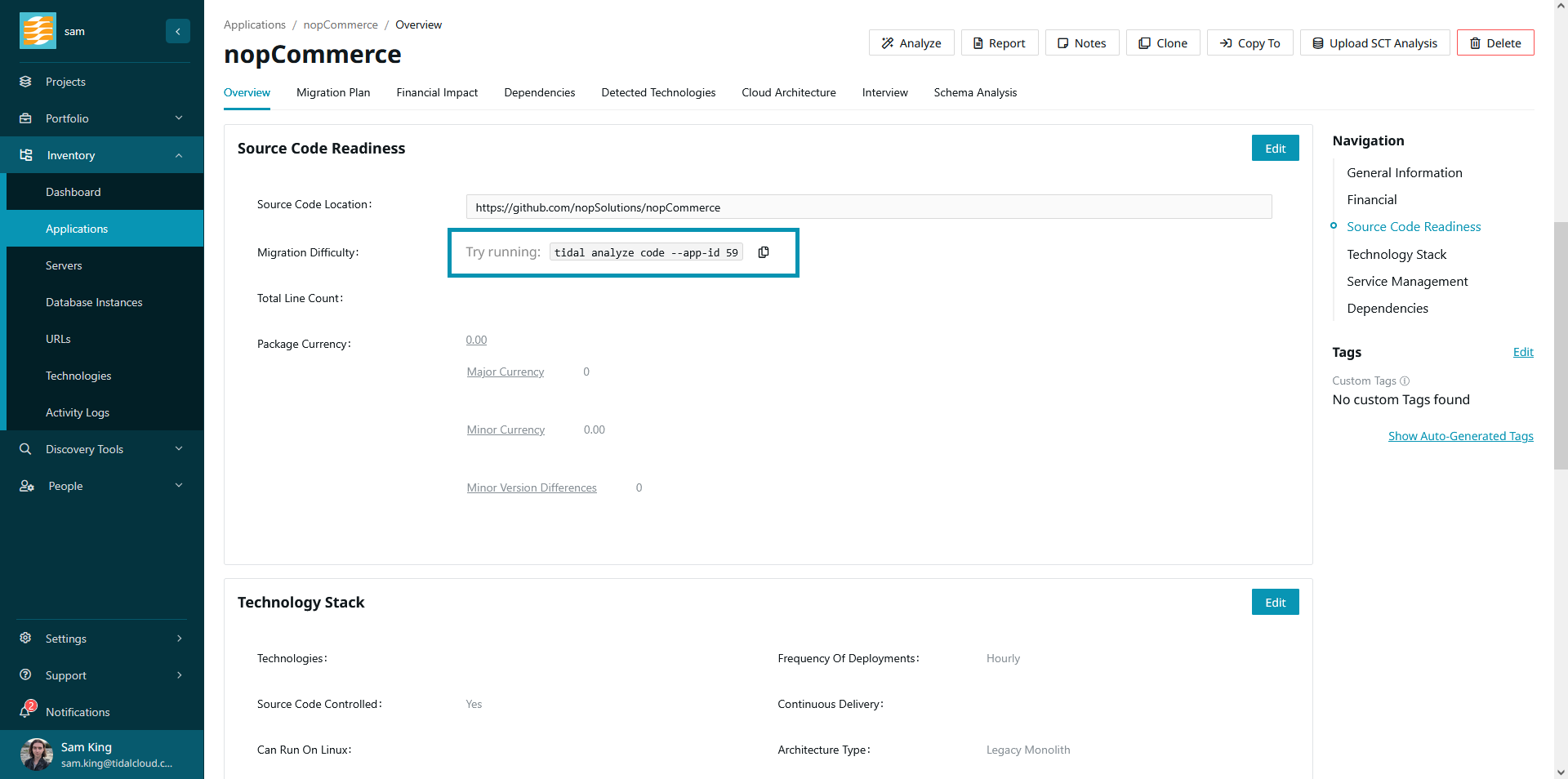Viewport: 1568px width, 779px height.
Task: Edit the Source Code Readiness section
Action: 1275,149
